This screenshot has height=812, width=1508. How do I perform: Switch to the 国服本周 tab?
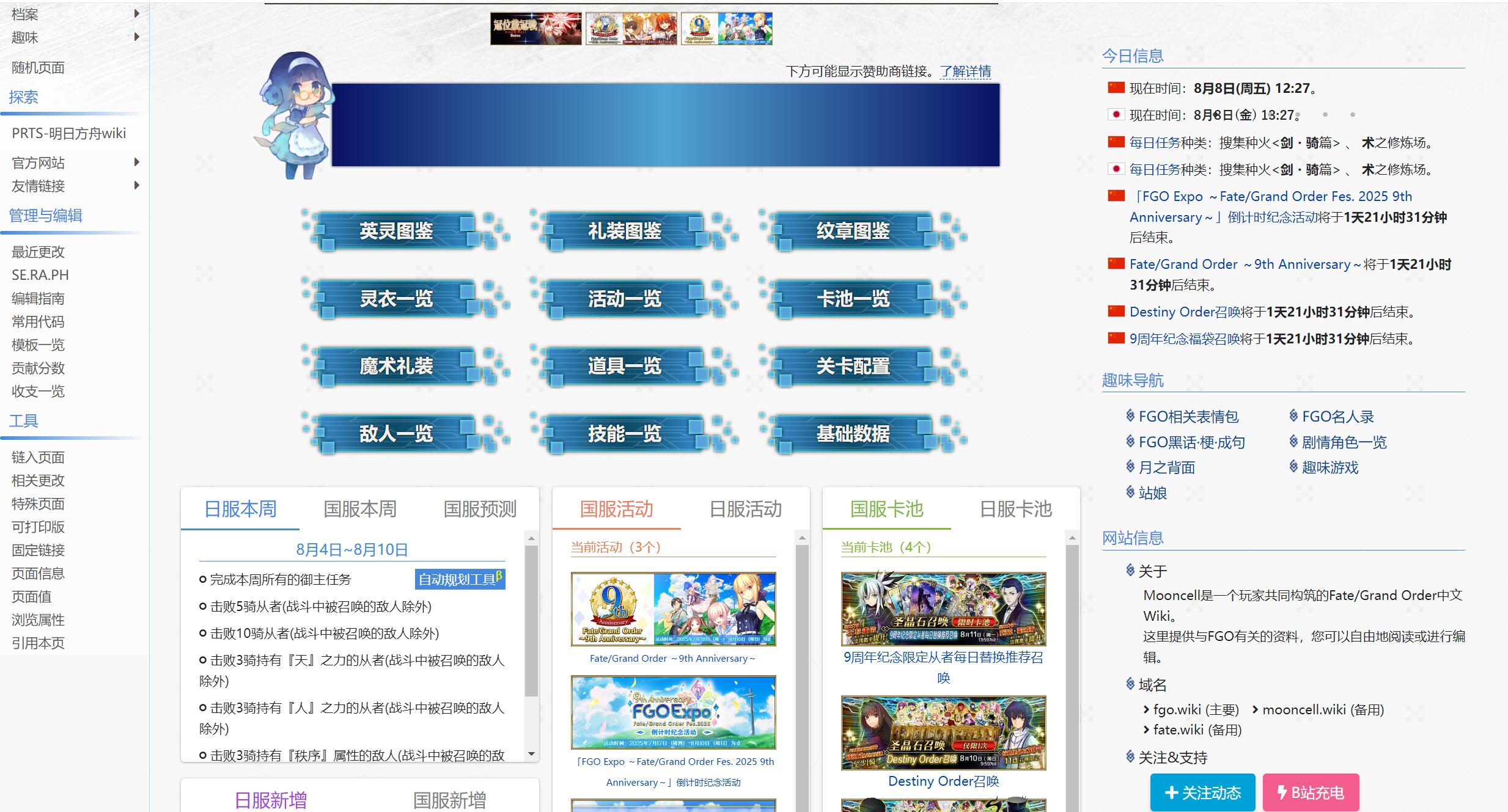click(x=360, y=508)
